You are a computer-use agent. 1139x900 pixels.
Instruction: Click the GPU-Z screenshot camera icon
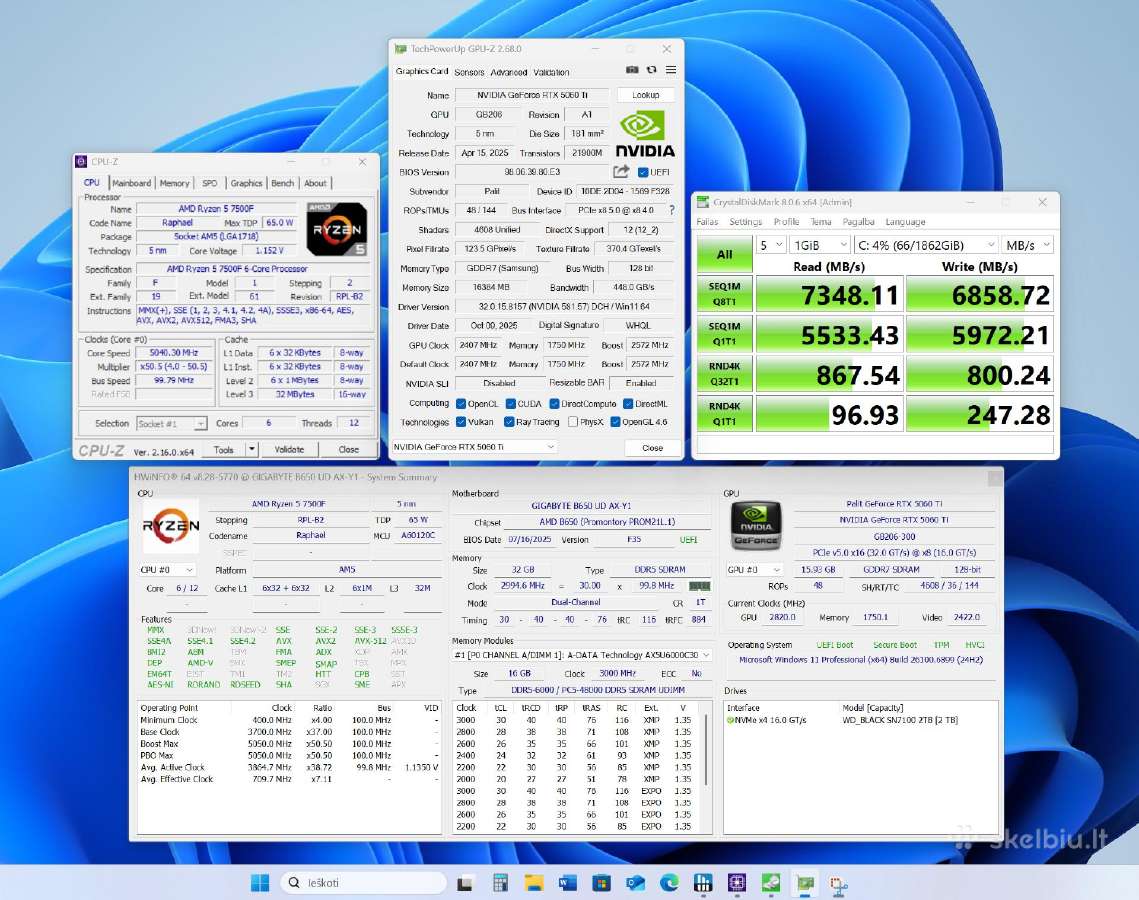[x=632, y=70]
